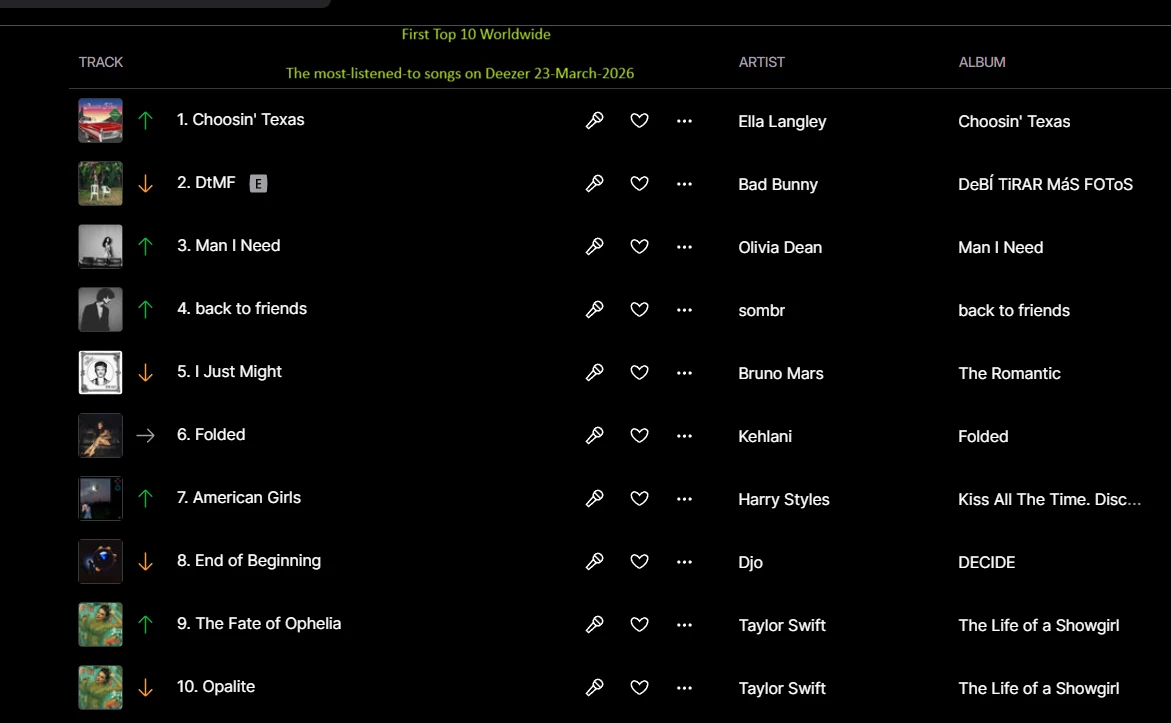
Task: Click the explicit E badge beside DtMF
Action: pyautogui.click(x=258, y=183)
